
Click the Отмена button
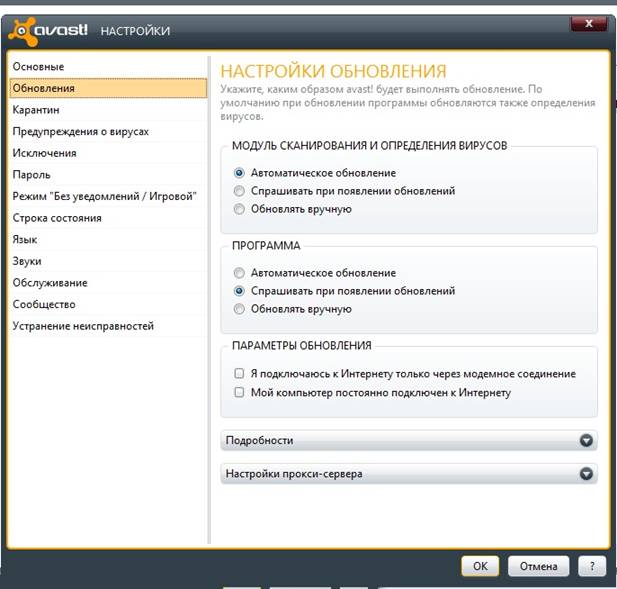(x=538, y=566)
